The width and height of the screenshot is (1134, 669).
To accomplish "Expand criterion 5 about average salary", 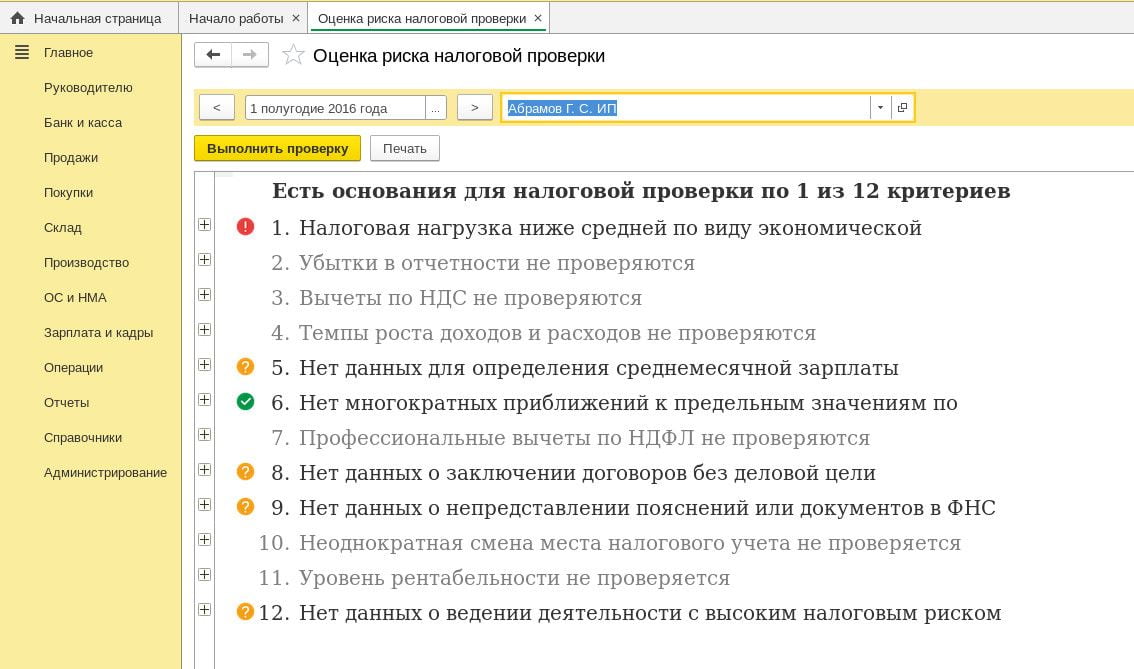I will pyautogui.click(x=205, y=365).
